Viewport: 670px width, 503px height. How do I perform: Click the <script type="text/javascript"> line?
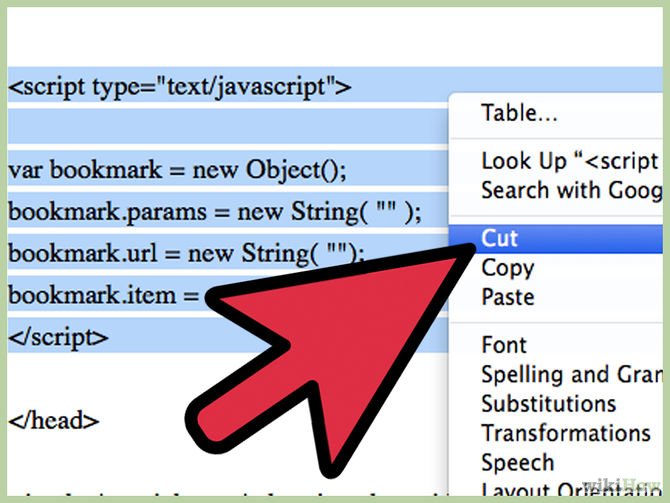pyautogui.click(x=179, y=87)
